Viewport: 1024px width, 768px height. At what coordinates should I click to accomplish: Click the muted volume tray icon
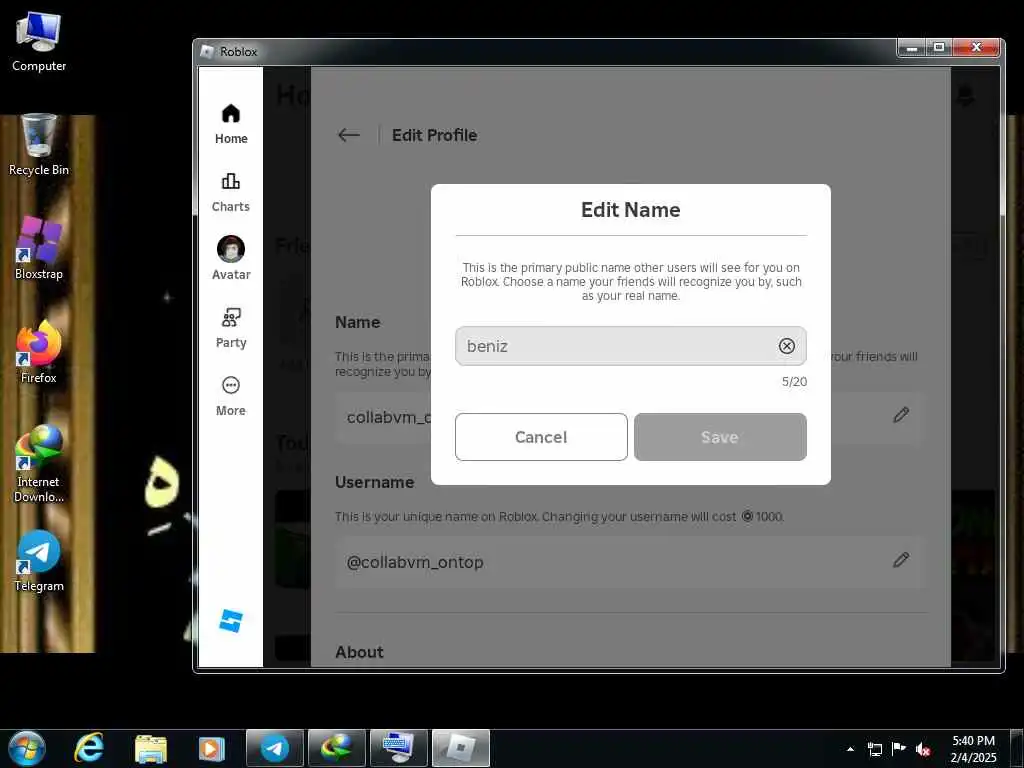point(923,749)
